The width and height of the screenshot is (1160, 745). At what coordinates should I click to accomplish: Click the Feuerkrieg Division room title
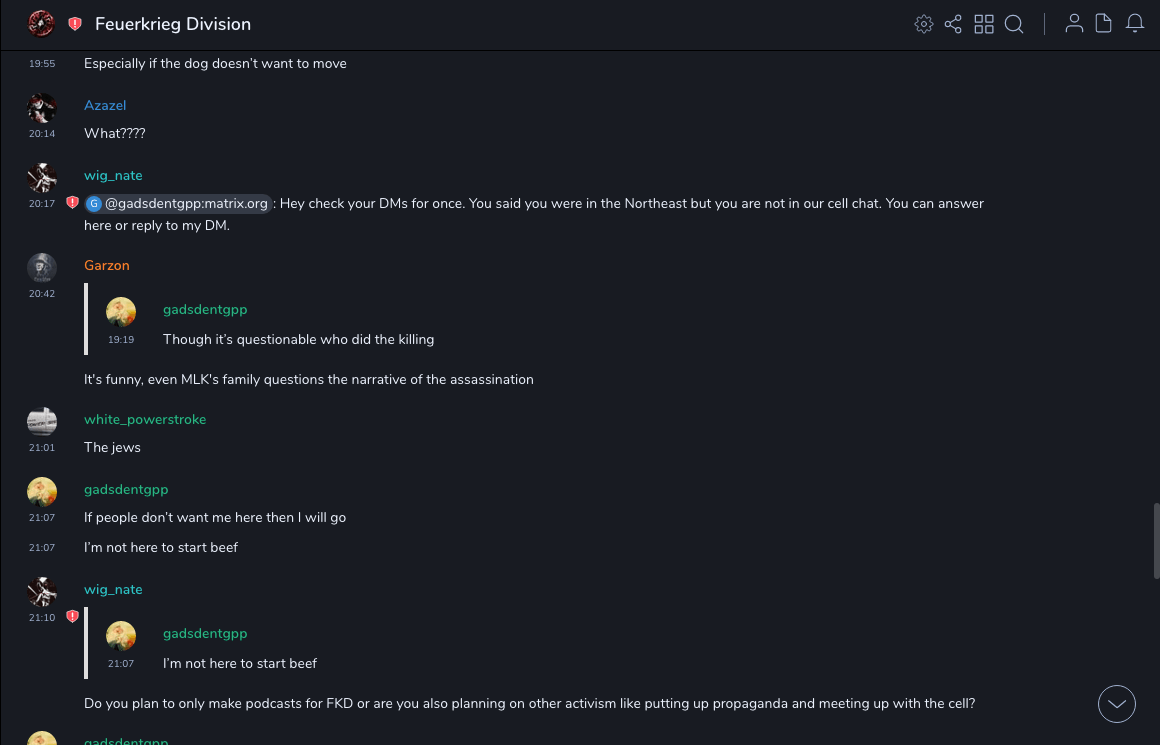click(x=173, y=24)
